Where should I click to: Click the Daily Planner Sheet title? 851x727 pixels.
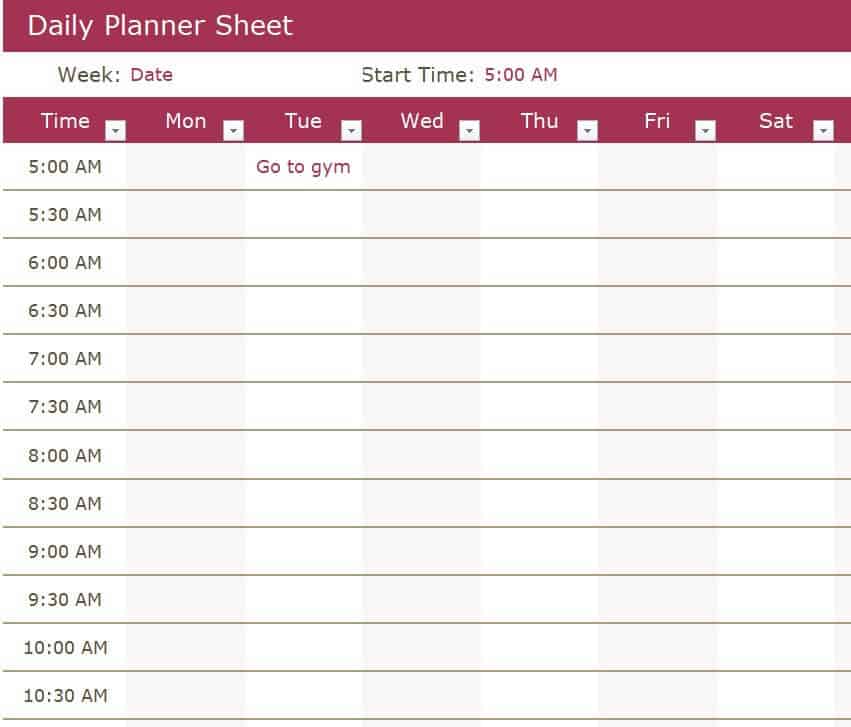[160, 26]
